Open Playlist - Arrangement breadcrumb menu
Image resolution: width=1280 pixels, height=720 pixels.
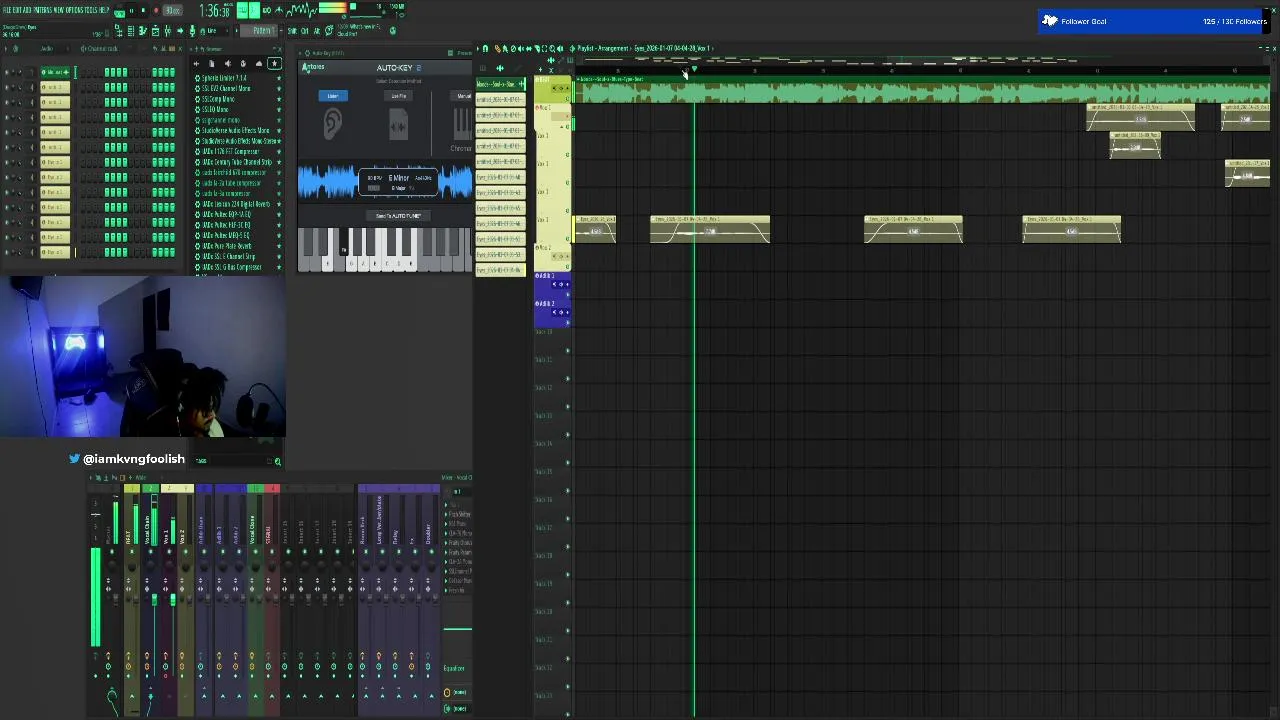click(603, 49)
